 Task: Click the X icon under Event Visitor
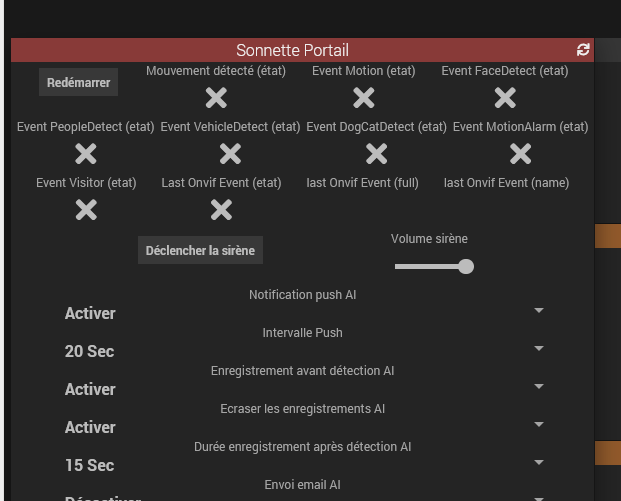coord(86,209)
